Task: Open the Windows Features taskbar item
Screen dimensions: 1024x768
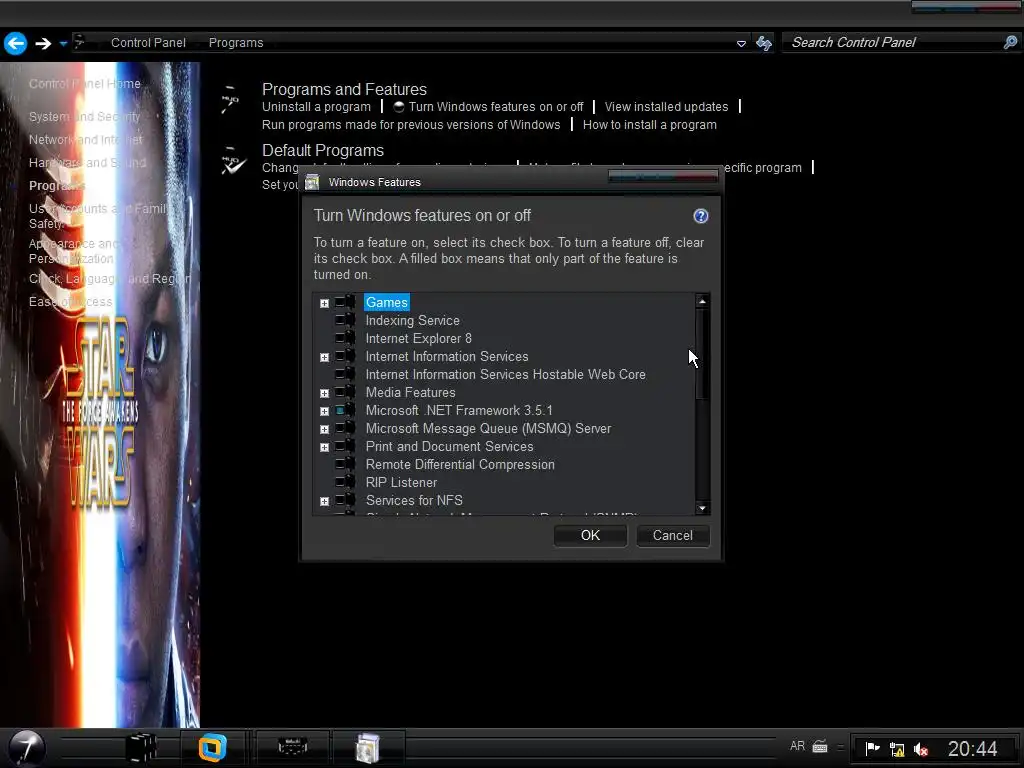Action: pyautogui.click(x=368, y=748)
